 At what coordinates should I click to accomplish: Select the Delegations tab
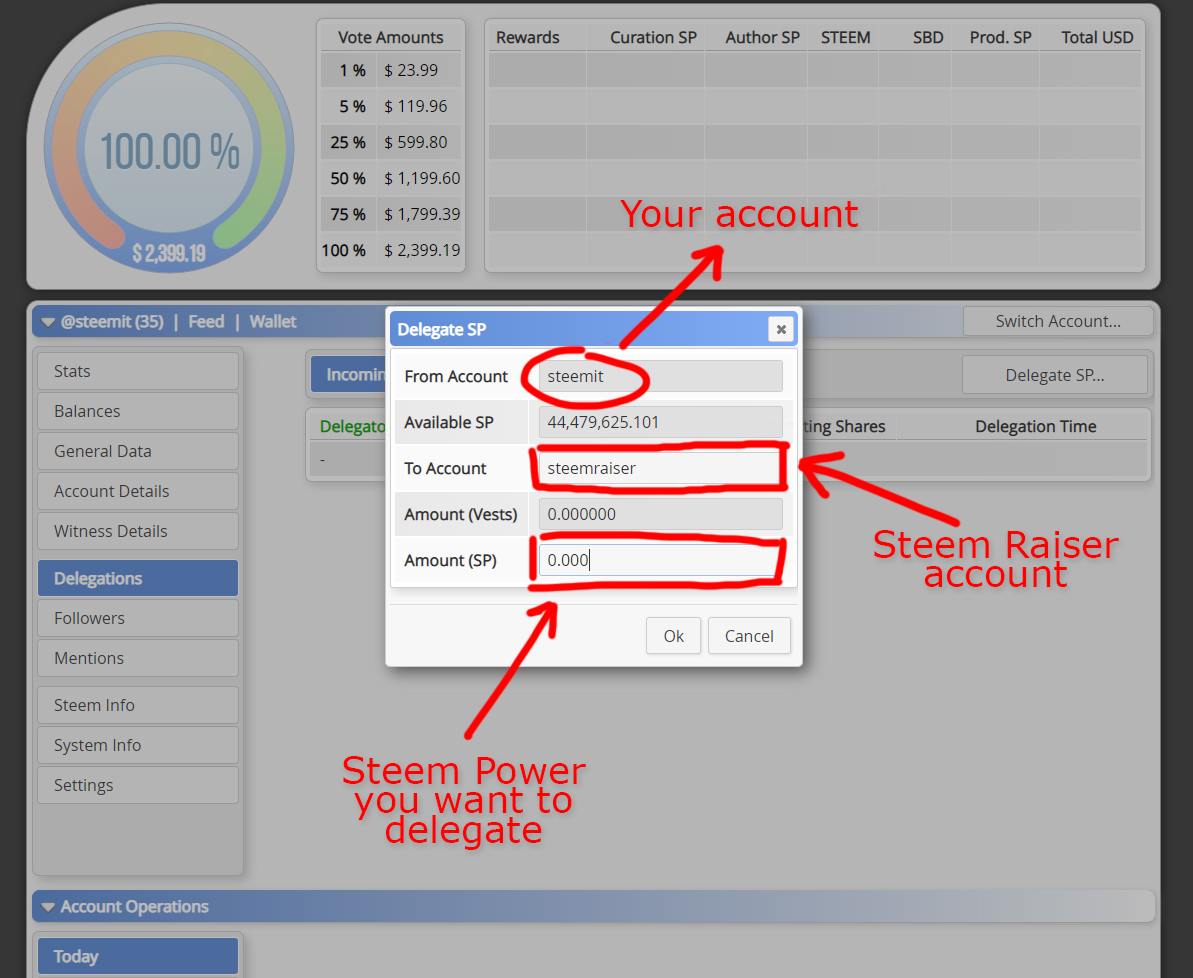click(x=138, y=578)
